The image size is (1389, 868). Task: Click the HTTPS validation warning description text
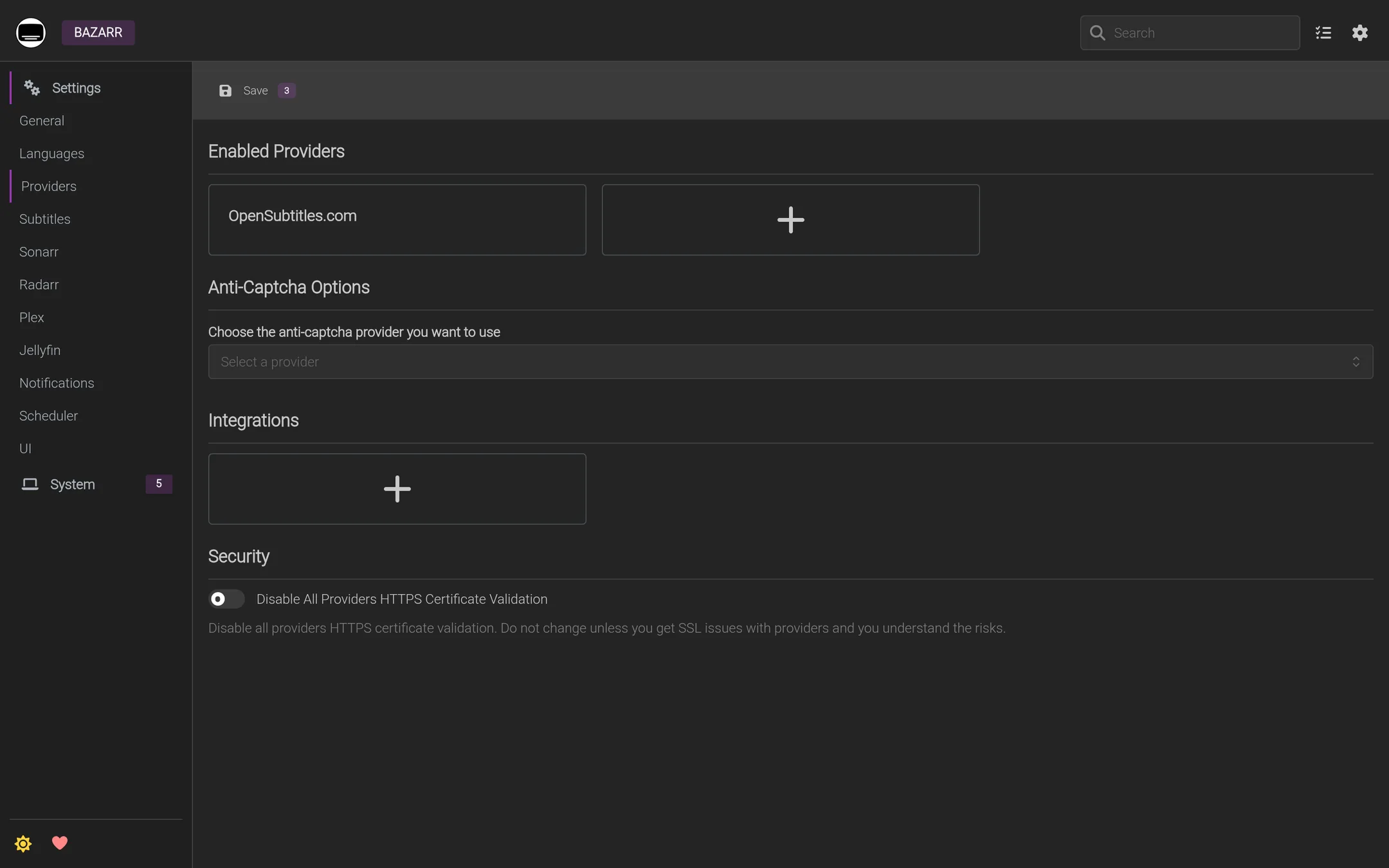pyautogui.click(x=606, y=628)
